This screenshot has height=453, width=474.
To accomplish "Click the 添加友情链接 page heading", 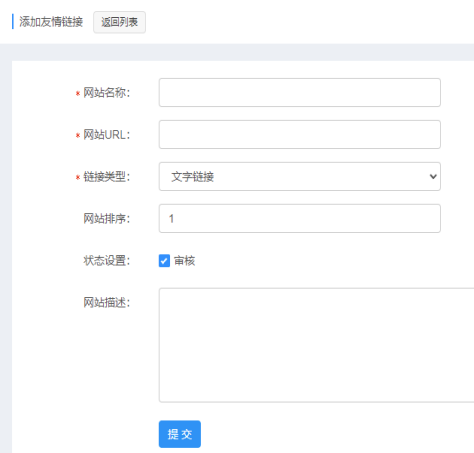I will coord(51,22).
